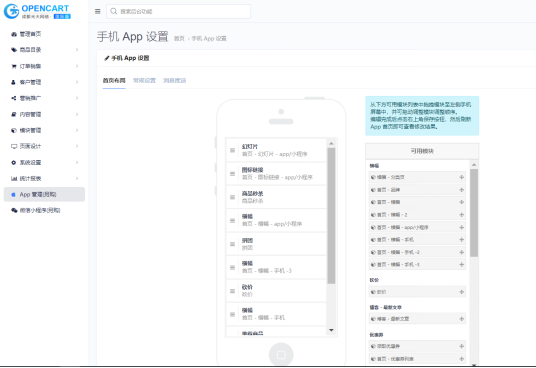Click the blue drag-and-drop instruction notice
Screen dimensions: 536x368
[422, 116]
